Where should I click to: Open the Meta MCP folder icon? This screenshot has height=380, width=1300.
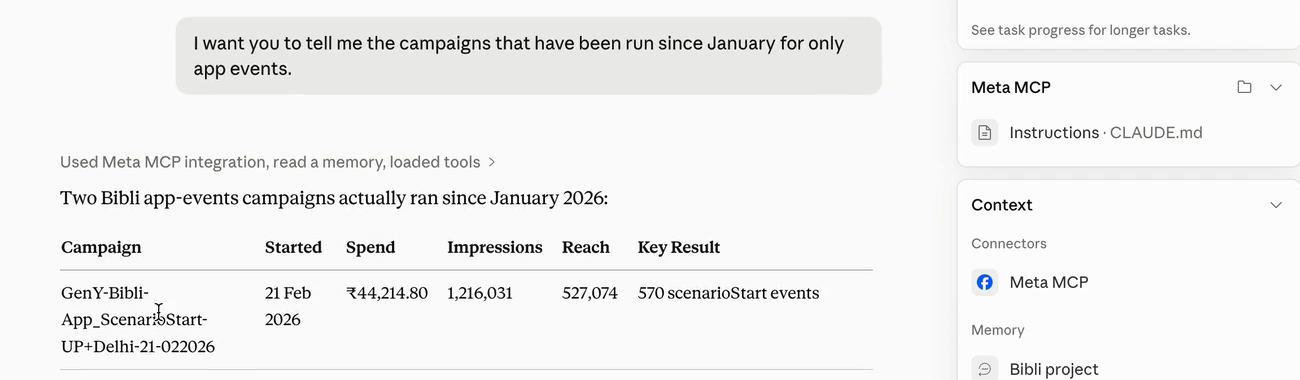click(x=1244, y=87)
